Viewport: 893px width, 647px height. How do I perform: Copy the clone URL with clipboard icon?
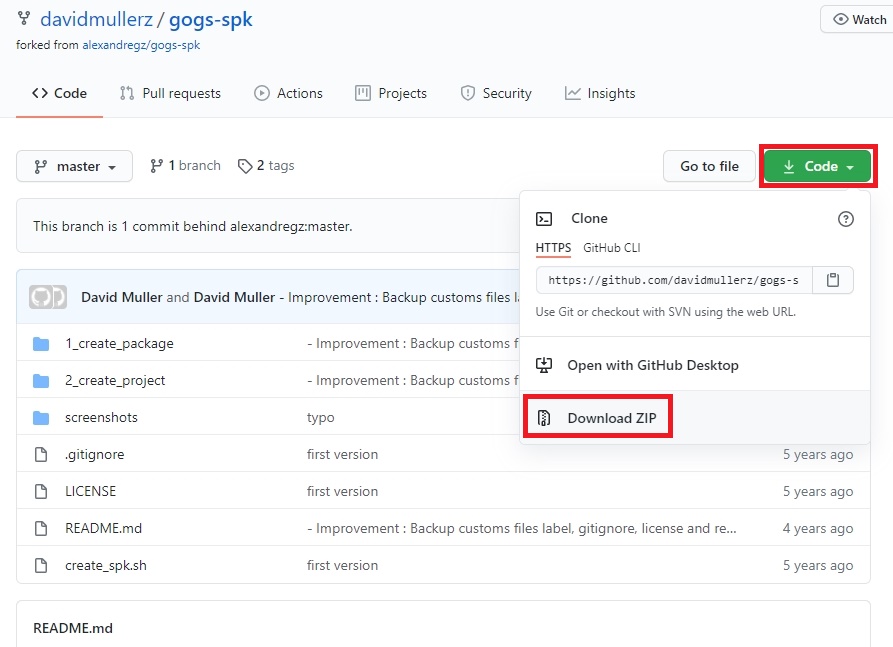click(833, 280)
